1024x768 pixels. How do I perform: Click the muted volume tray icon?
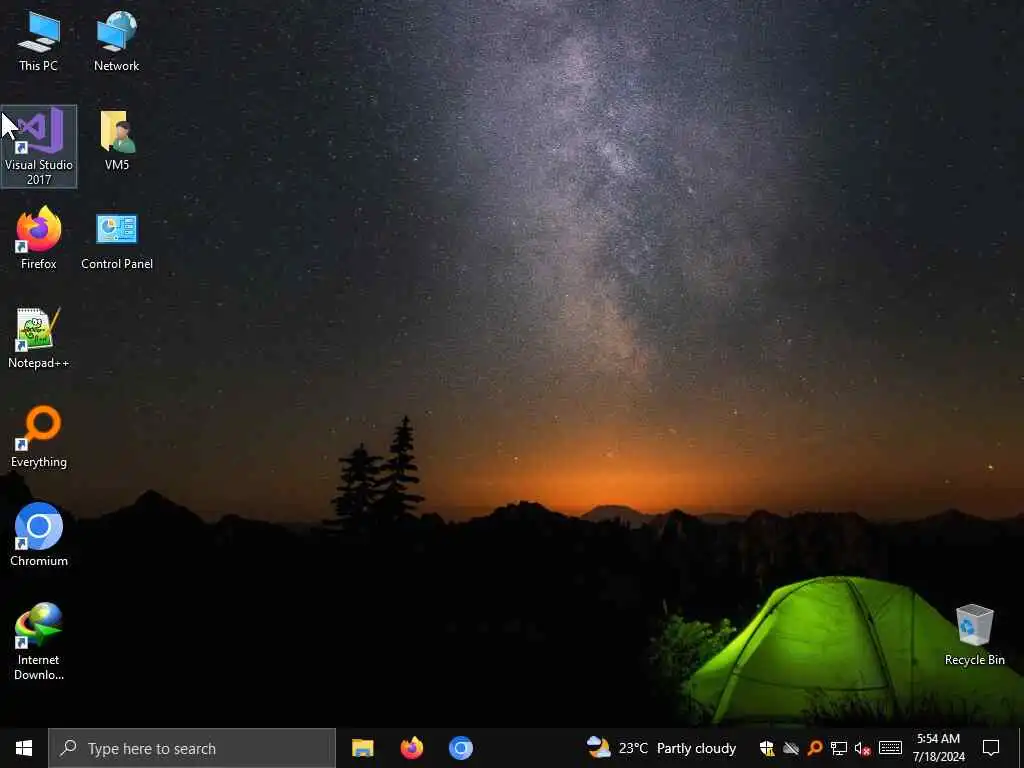click(863, 748)
